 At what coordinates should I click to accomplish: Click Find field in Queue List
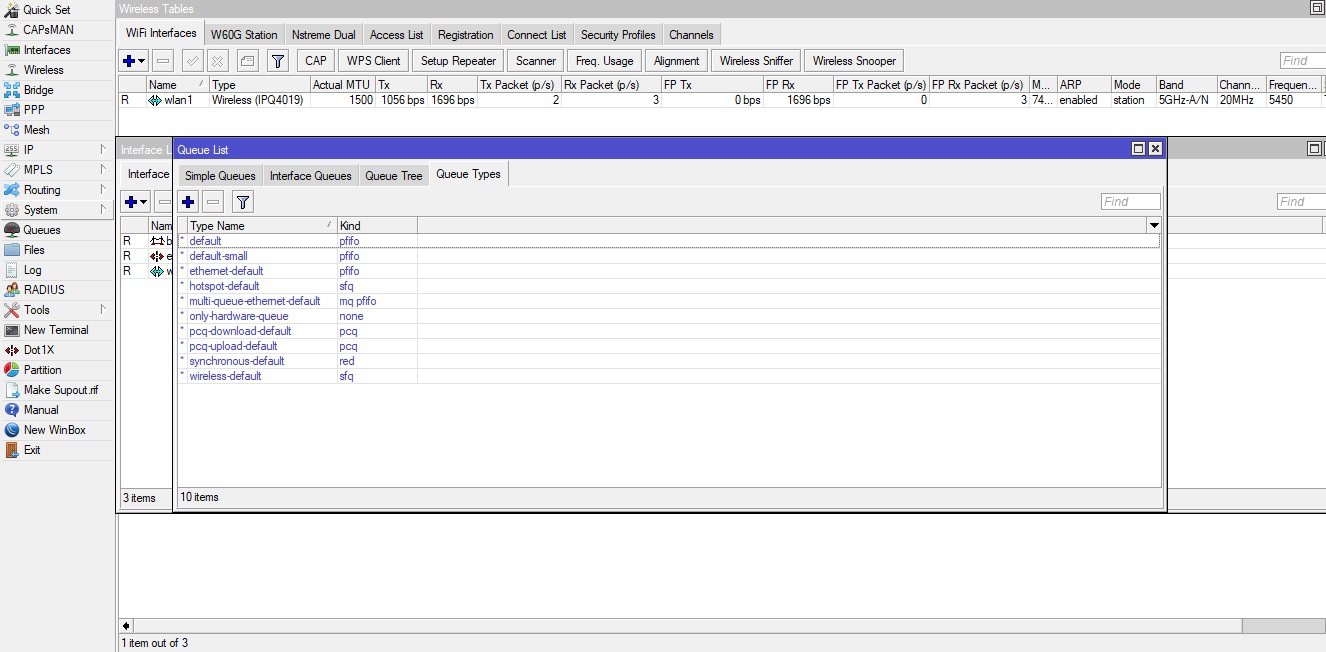click(x=1130, y=202)
